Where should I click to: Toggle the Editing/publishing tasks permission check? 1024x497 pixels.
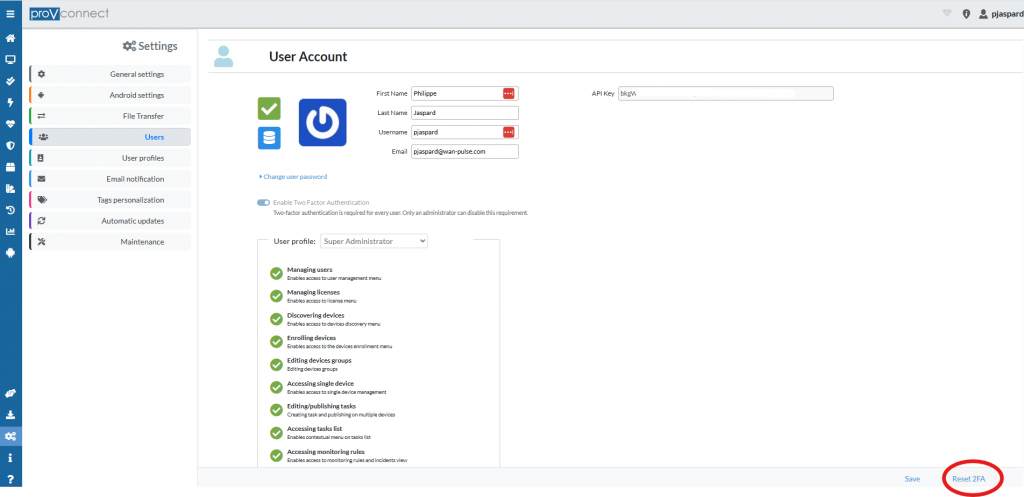pos(276,409)
